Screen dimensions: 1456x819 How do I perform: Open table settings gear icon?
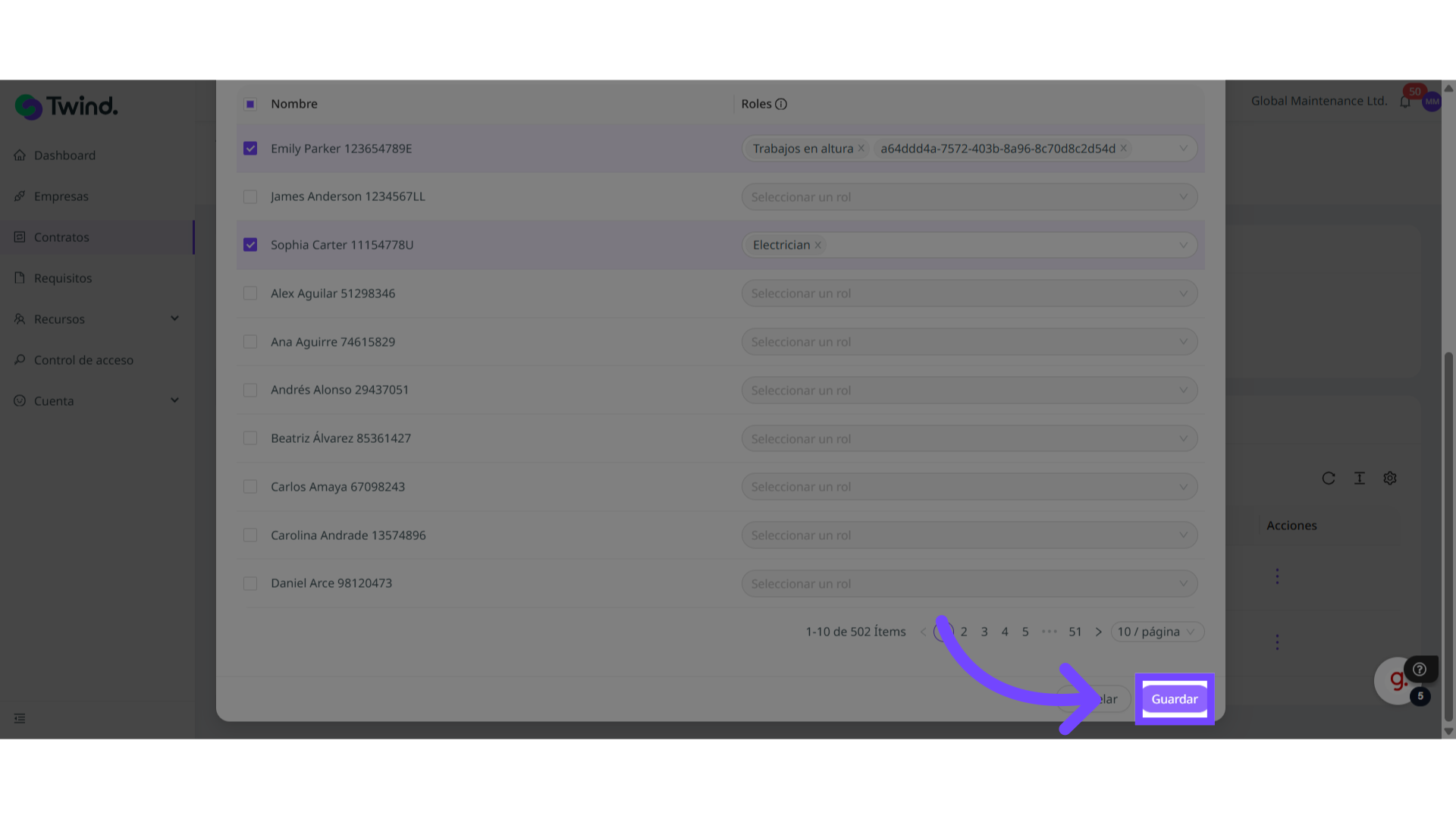[x=1390, y=479]
